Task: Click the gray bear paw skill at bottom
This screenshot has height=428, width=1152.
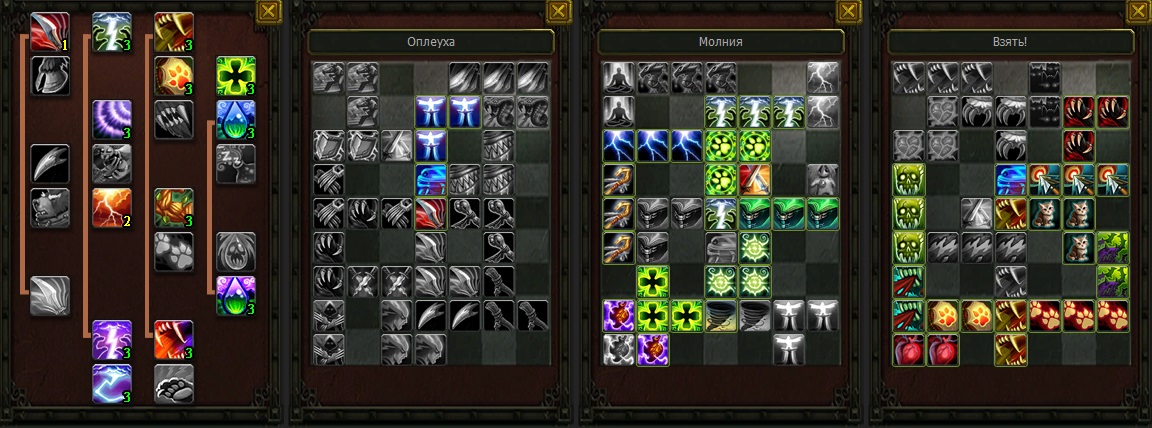Action: [x=174, y=384]
